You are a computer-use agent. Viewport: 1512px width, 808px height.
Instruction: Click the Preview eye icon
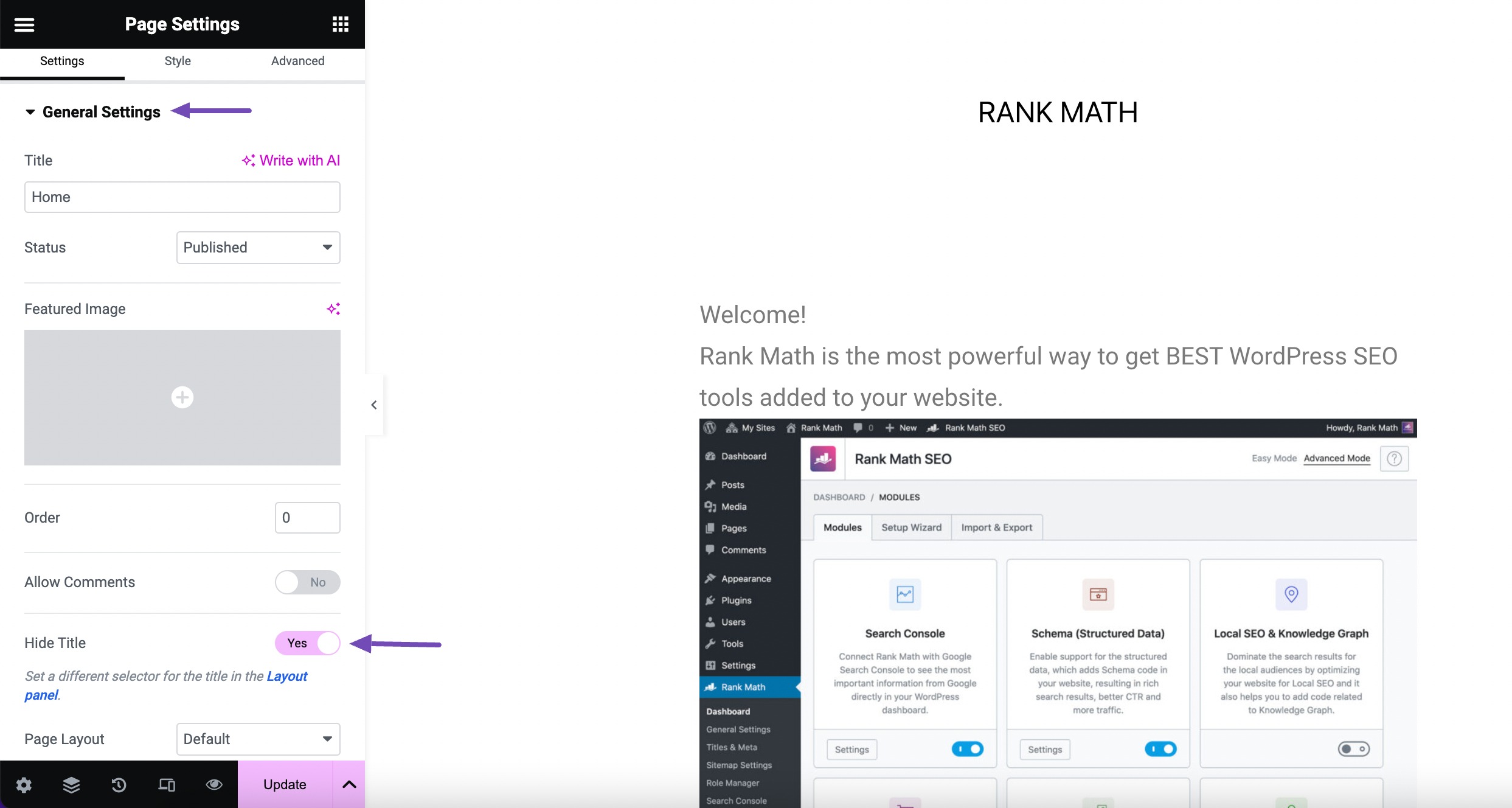[214, 785]
